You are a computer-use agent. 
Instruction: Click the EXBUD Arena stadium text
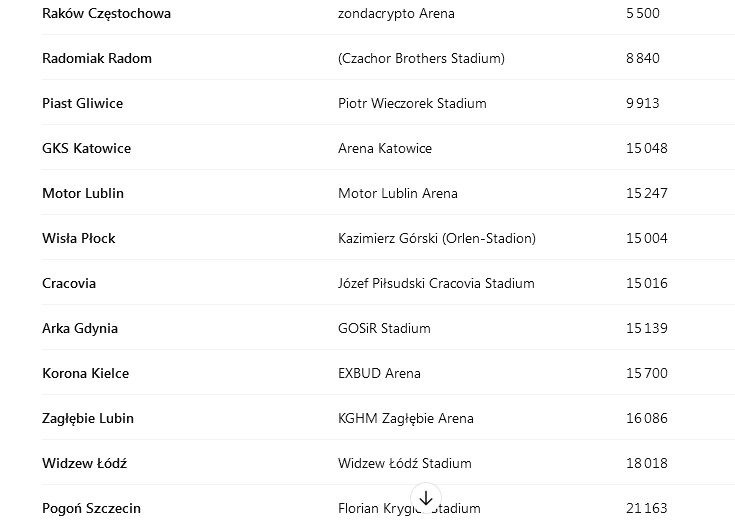379,373
